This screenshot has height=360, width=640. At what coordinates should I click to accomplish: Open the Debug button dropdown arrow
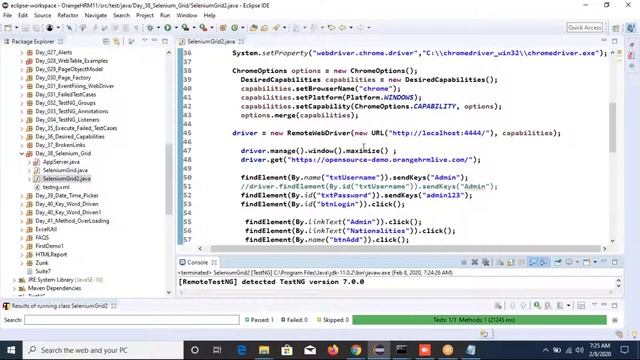click(158, 27)
